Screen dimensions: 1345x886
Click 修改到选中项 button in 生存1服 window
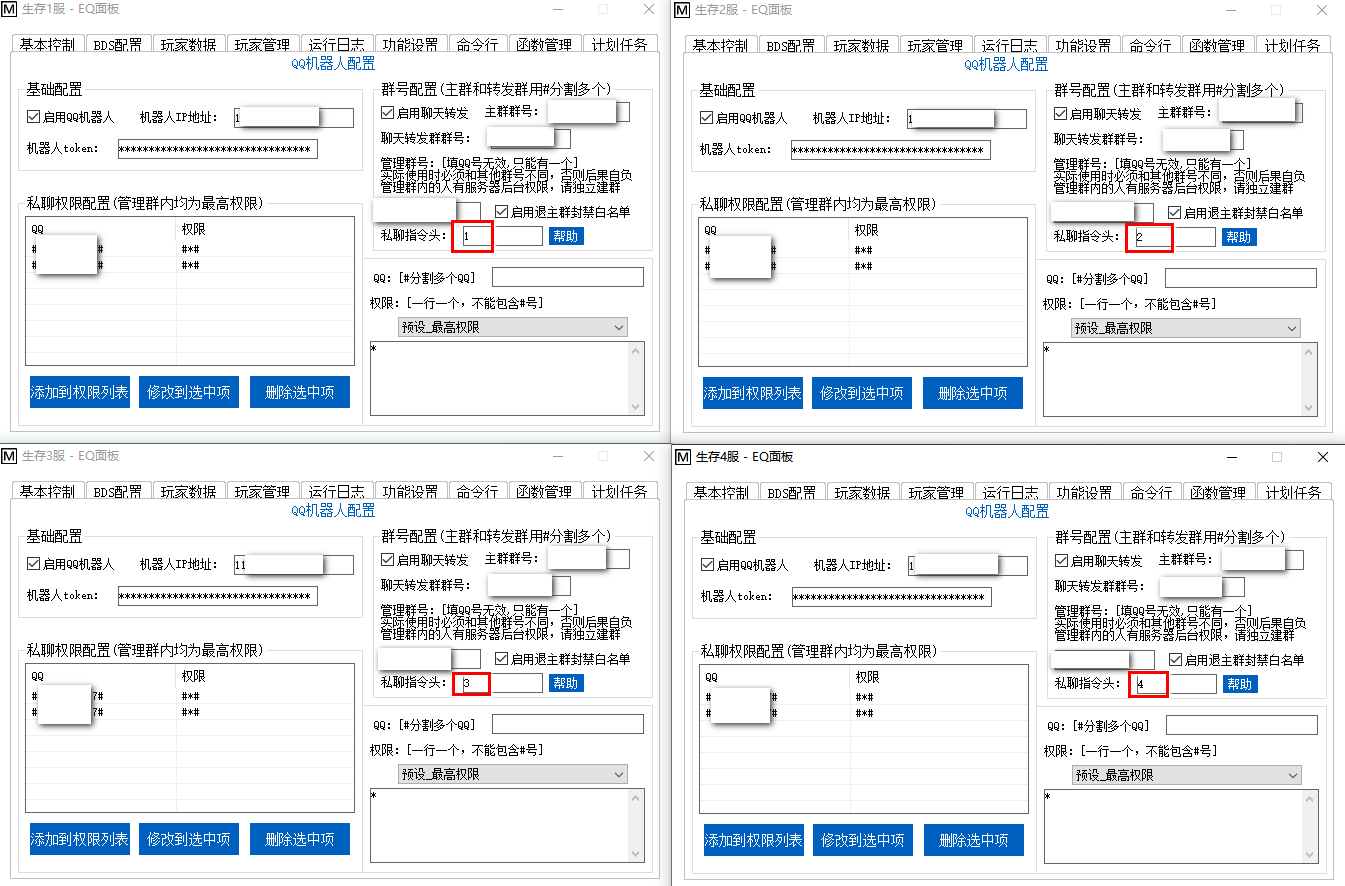click(189, 392)
